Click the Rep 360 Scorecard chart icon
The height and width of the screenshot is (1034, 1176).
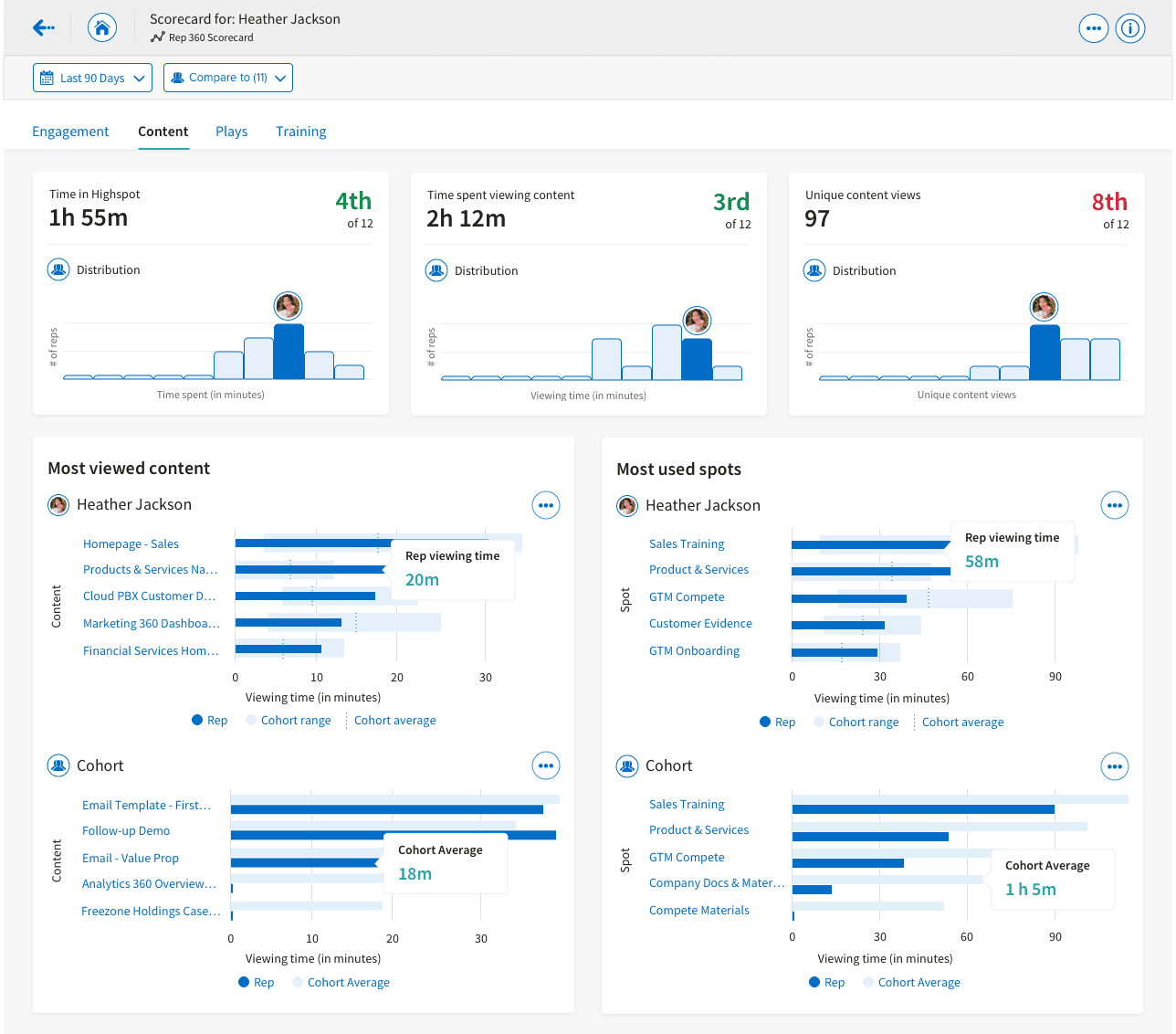158,37
